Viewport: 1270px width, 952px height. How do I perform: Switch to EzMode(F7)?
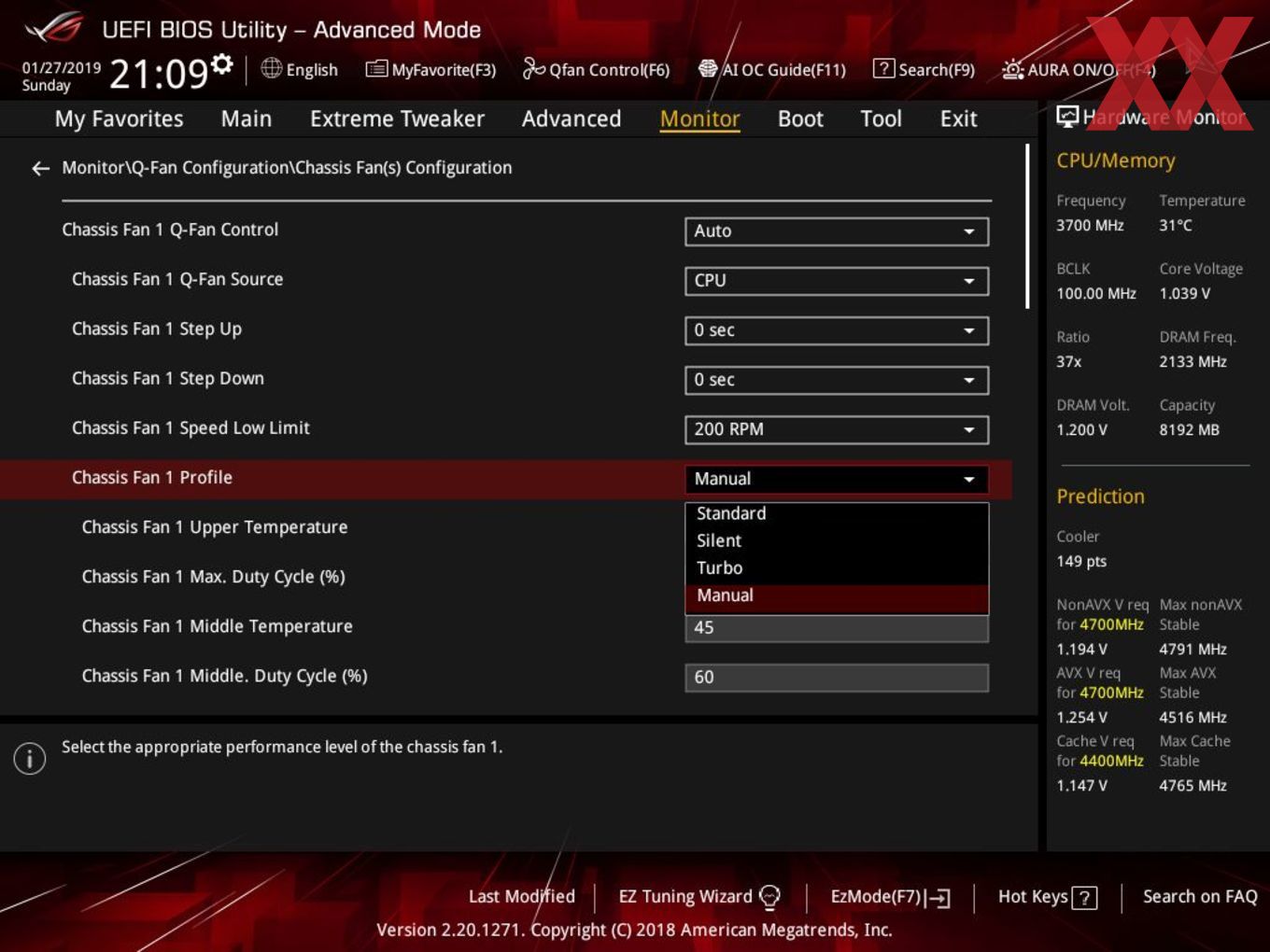click(x=890, y=897)
